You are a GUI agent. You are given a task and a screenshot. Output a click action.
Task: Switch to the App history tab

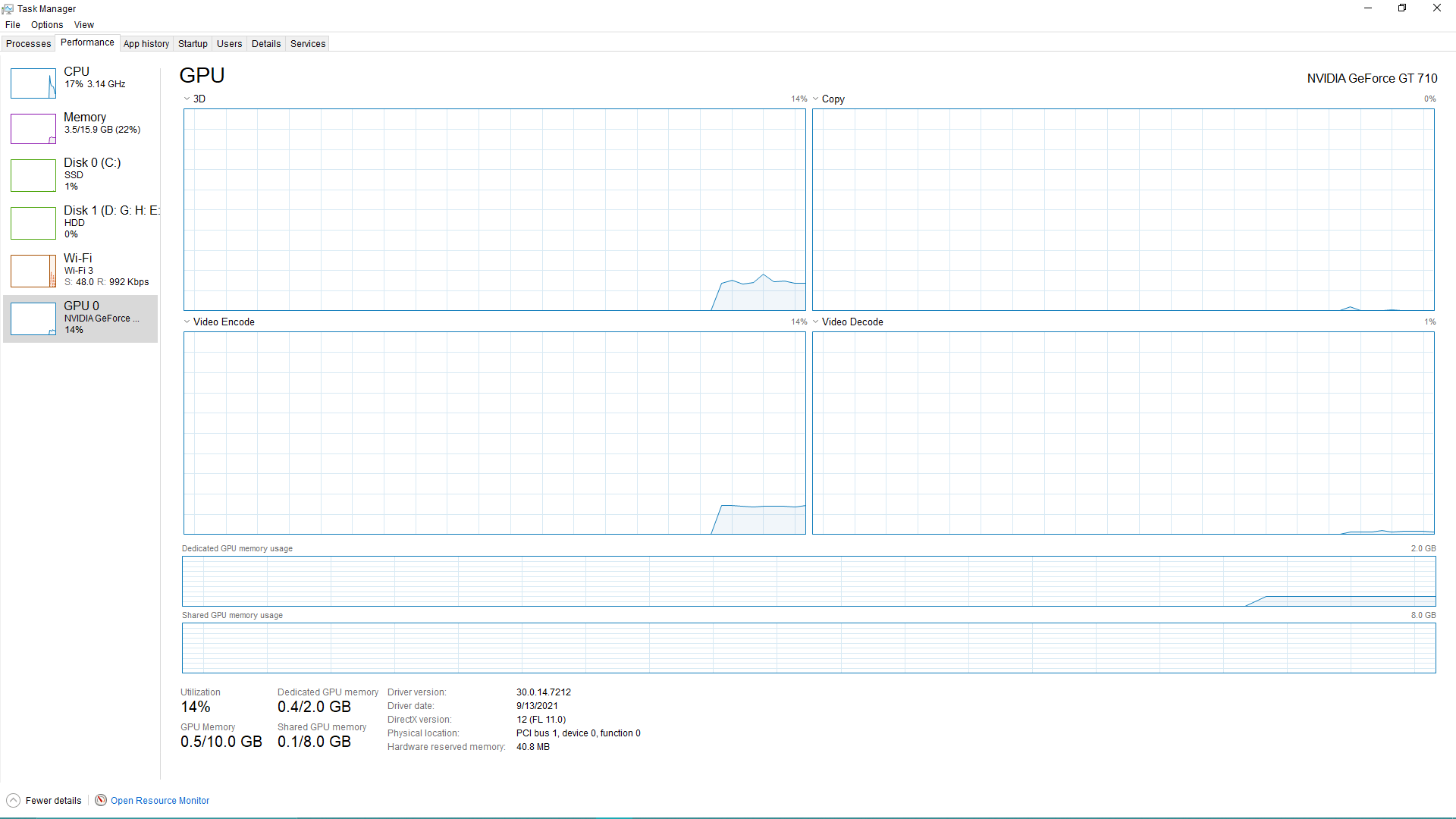coord(146,44)
